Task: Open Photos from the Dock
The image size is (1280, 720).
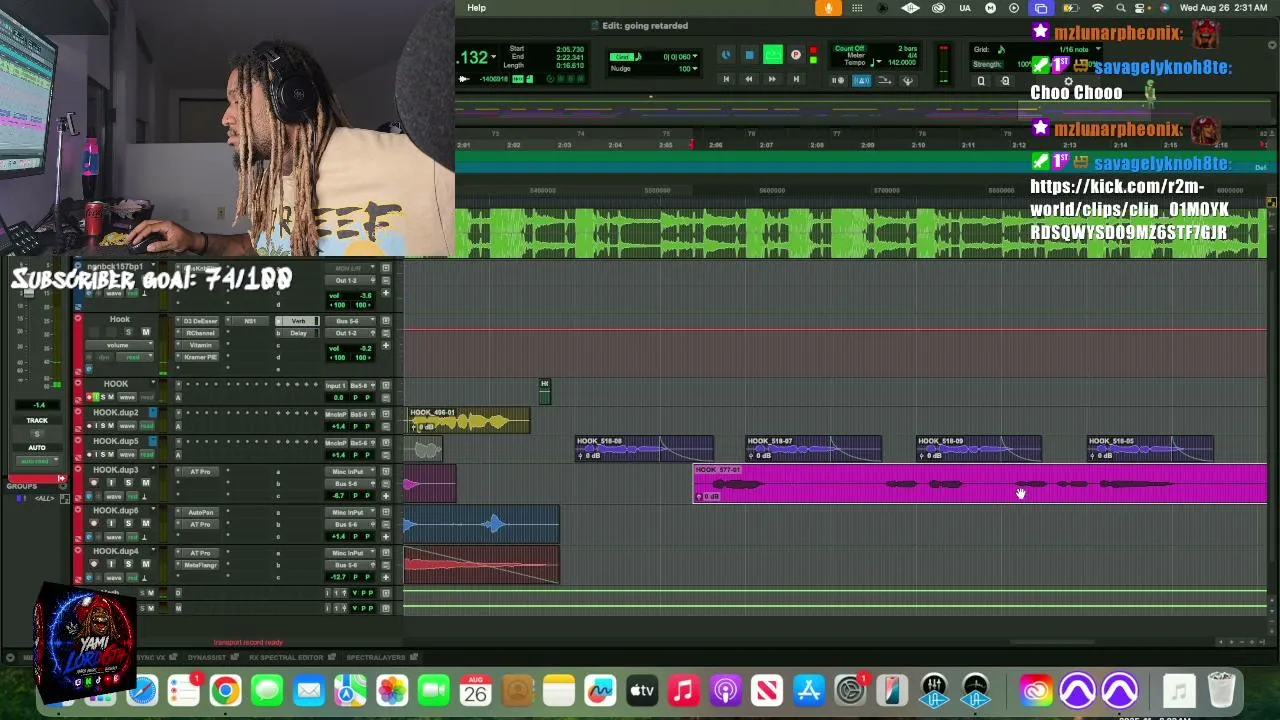Action: click(392, 690)
